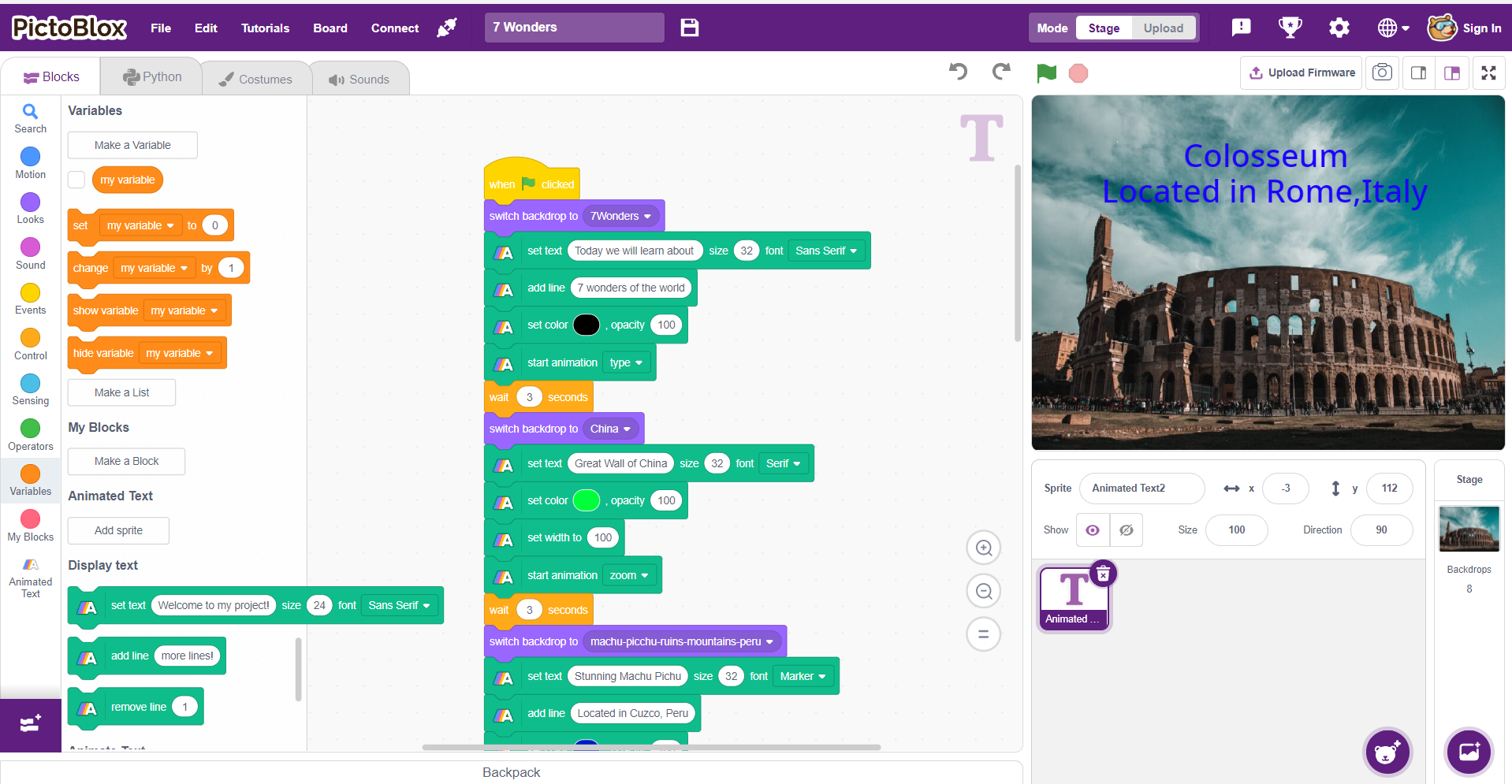Switch to the Costumes tab

tap(255, 80)
